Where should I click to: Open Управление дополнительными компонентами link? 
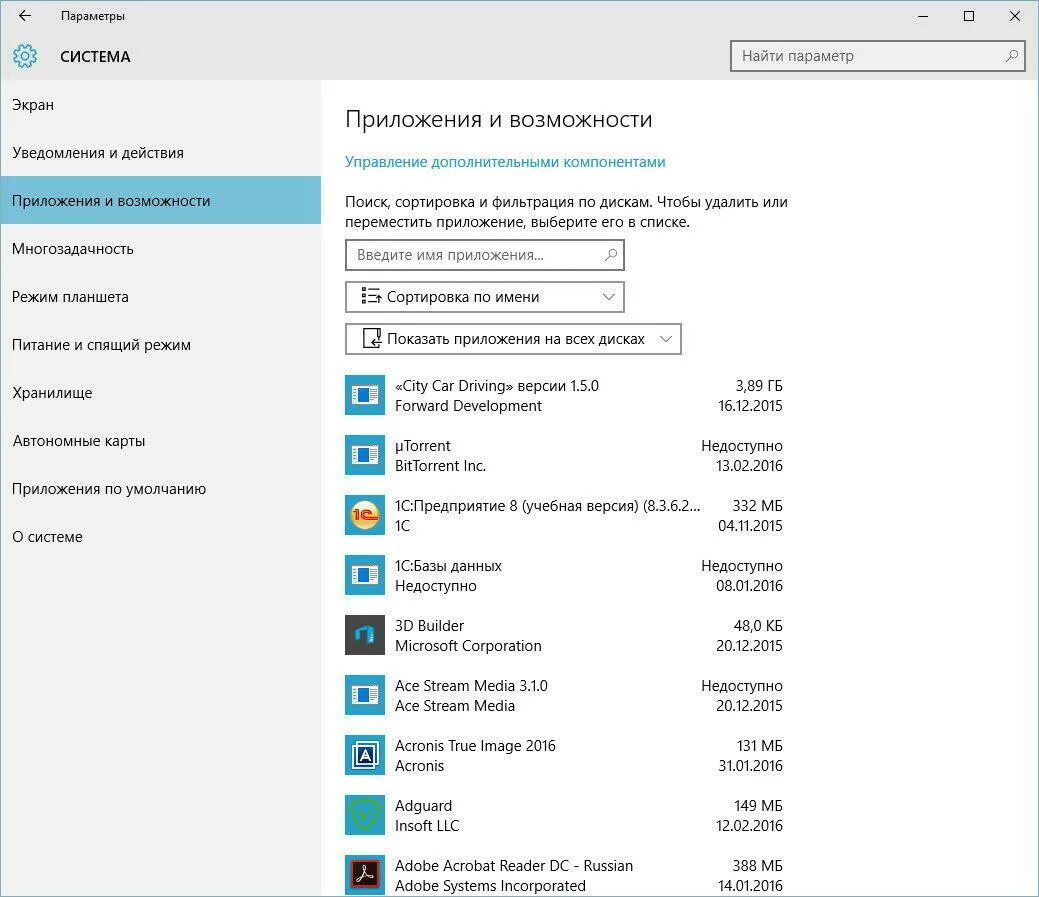click(x=505, y=162)
